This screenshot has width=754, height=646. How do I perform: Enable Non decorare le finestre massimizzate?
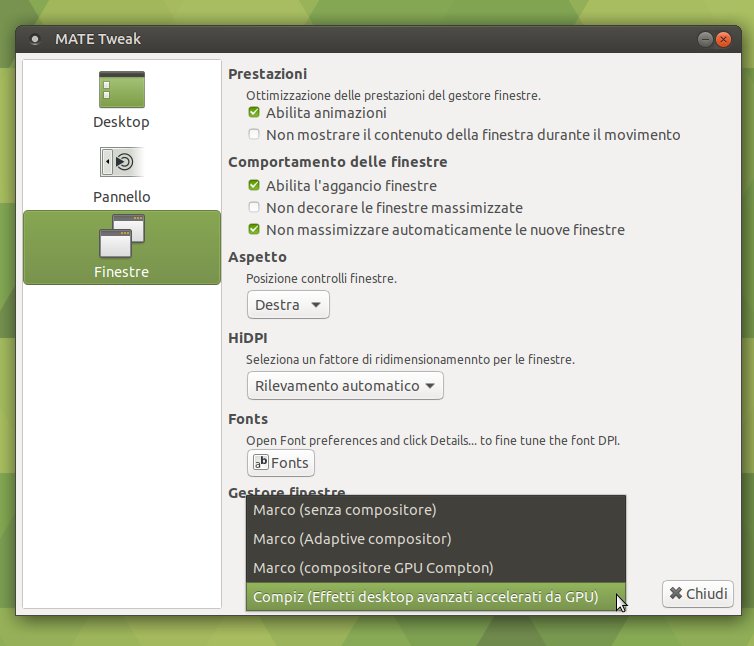click(x=254, y=207)
